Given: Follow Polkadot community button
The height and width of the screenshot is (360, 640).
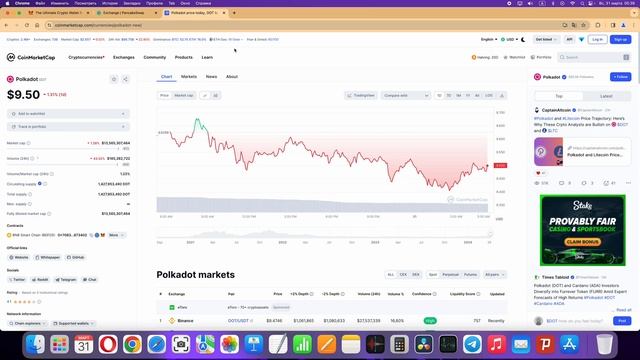Looking at the screenshot, I should coord(620,77).
